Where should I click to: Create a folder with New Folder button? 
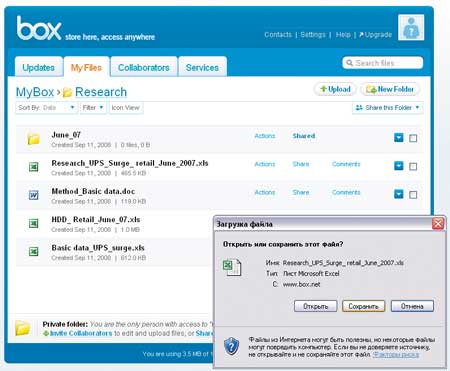coord(390,89)
